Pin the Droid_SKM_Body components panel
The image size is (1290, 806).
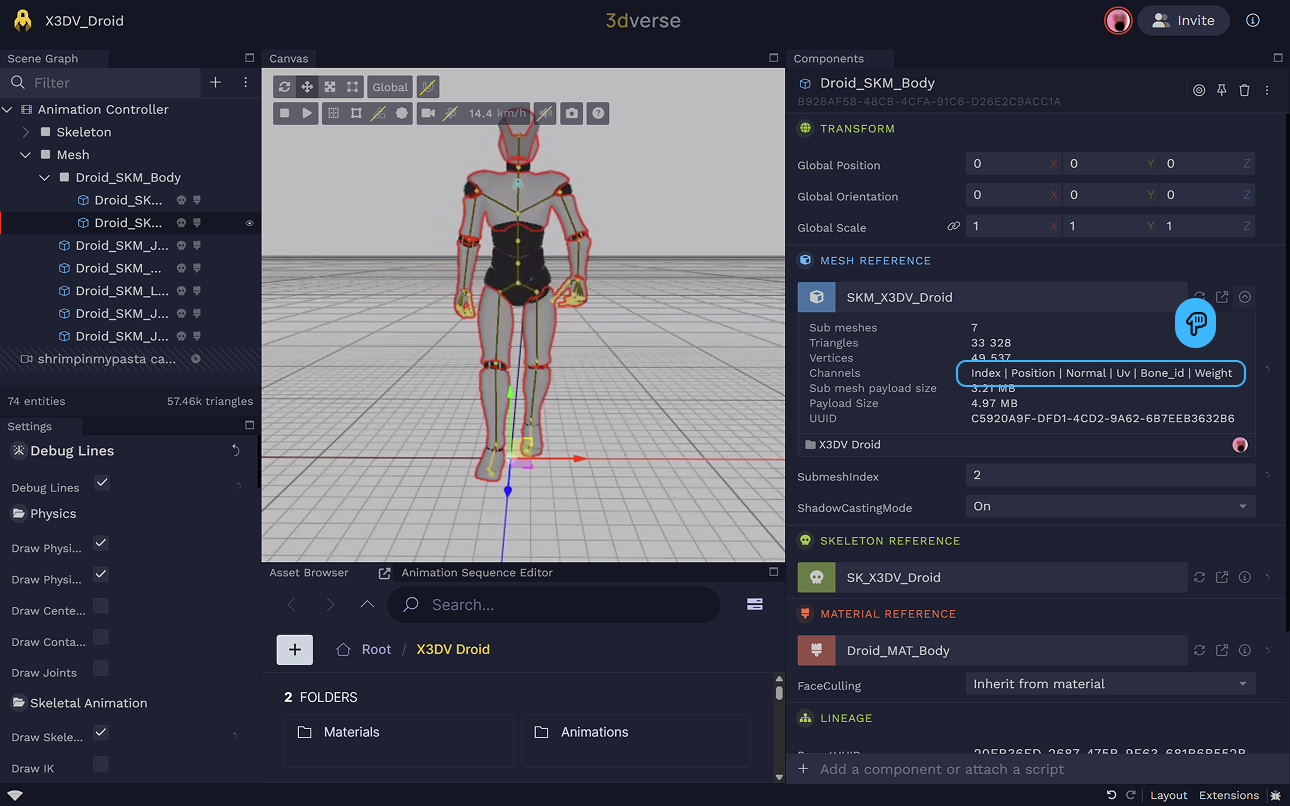(x=1221, y=90)
